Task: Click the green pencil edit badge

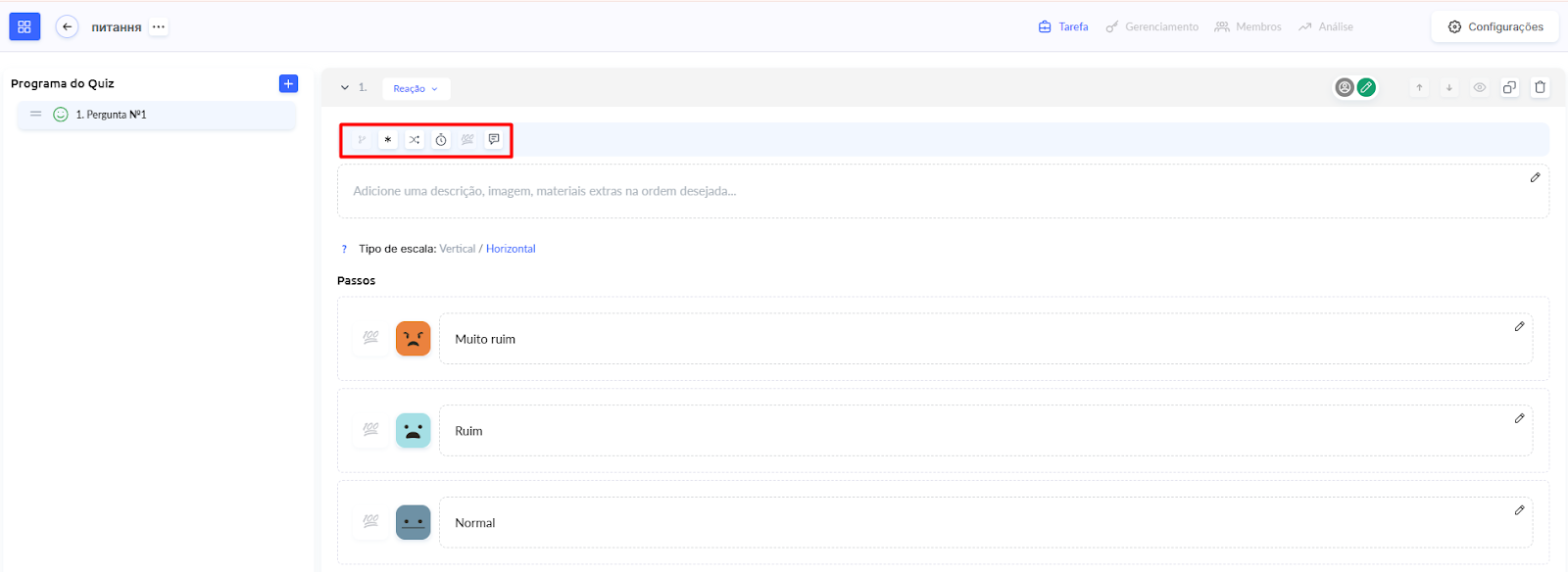Action: [x=1366, y=87]
